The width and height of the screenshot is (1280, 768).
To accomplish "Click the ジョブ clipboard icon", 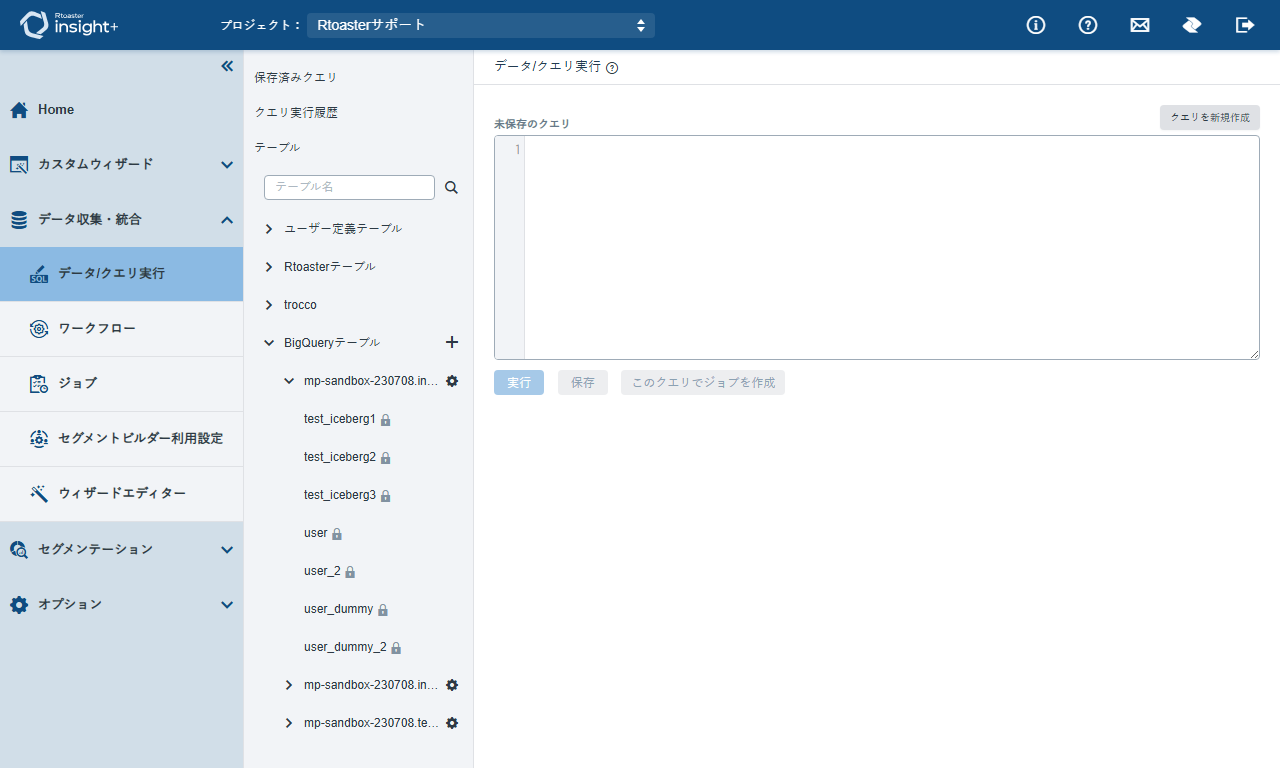I will 39,384.
